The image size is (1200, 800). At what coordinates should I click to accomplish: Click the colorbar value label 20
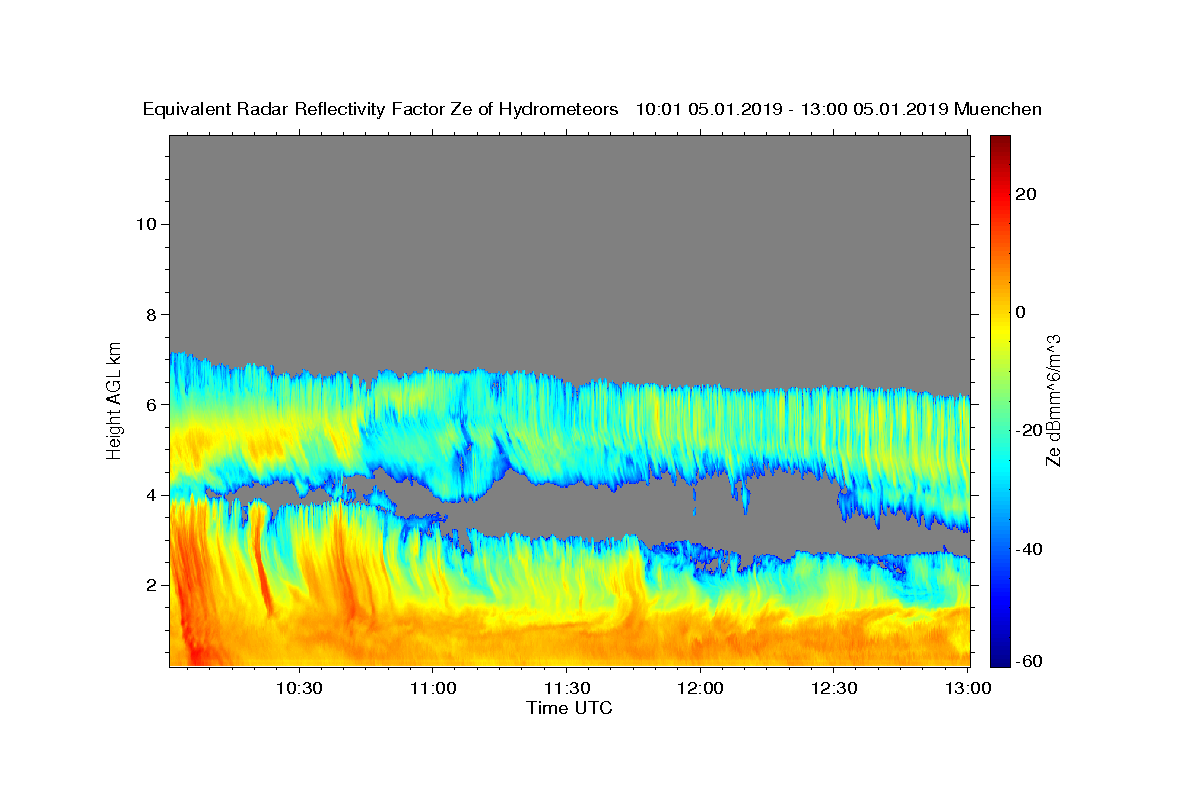tap(1025, 194)
